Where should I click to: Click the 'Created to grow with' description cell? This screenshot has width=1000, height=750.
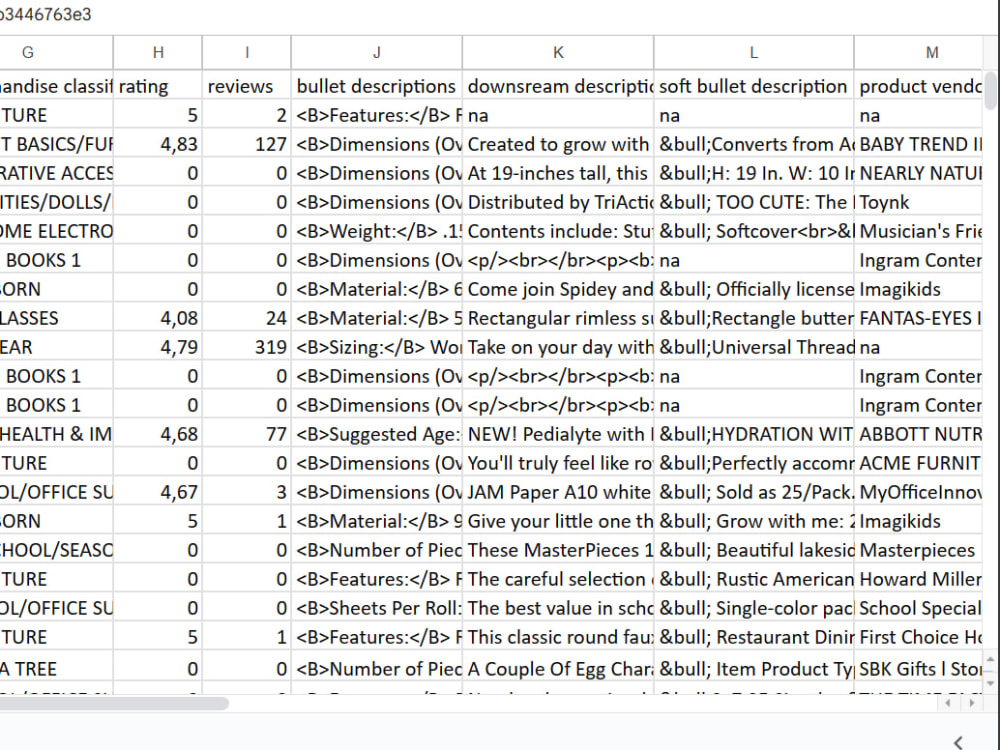558,144
